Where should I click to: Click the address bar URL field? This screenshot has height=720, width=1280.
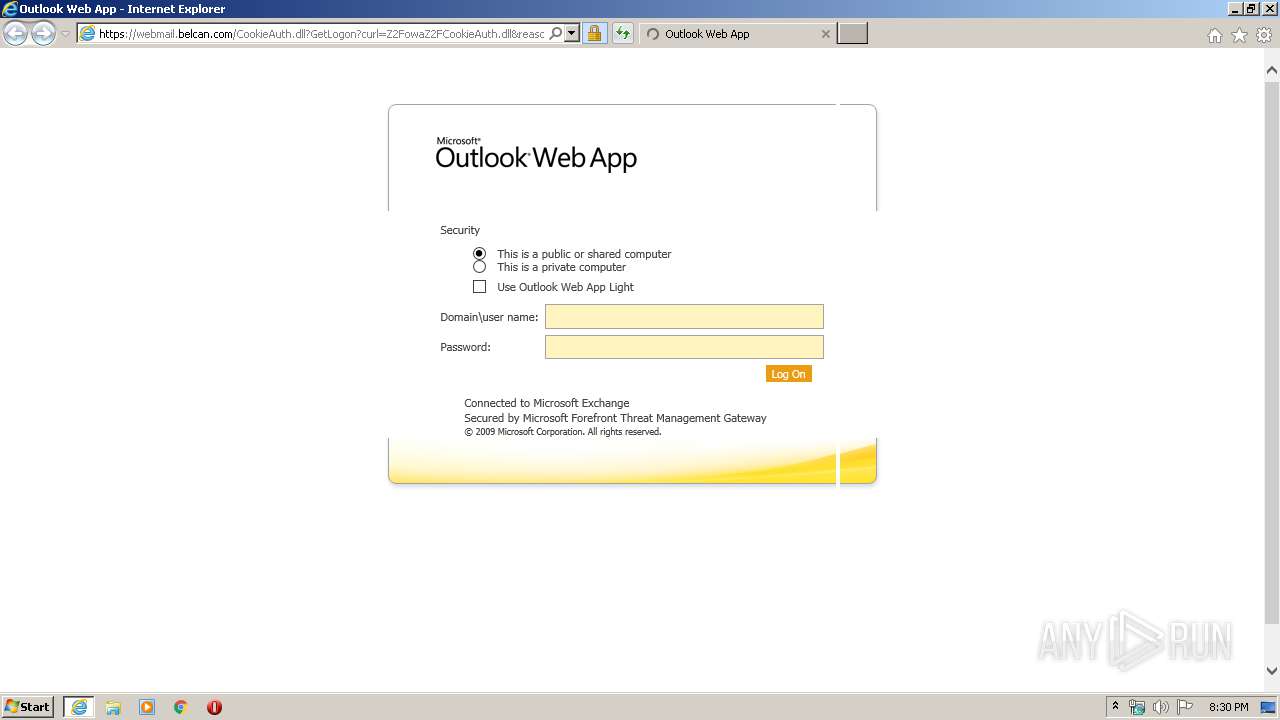(322, 34)
